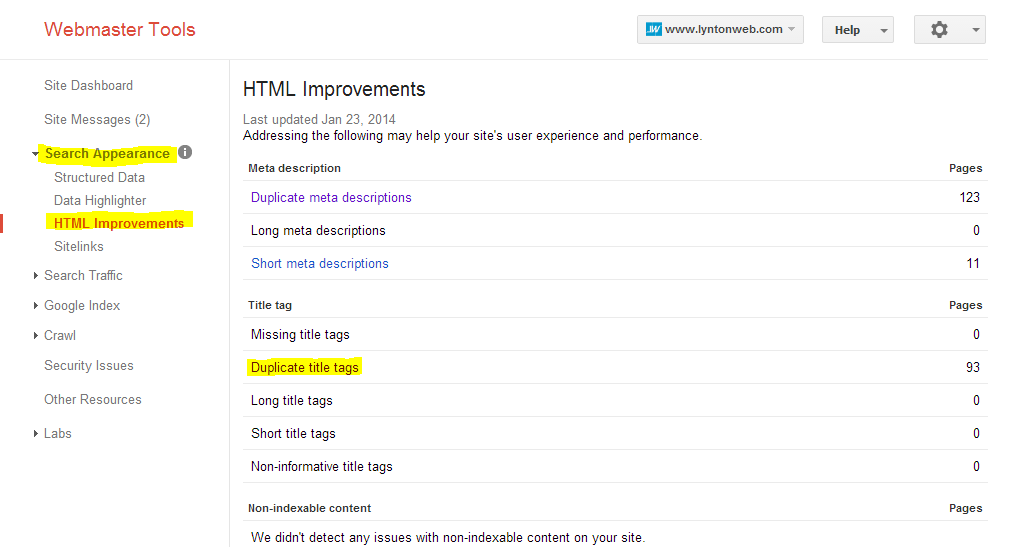1028x547 pixels.
Task: Expand the Crawl menu arrow
Action: (35, 336)
